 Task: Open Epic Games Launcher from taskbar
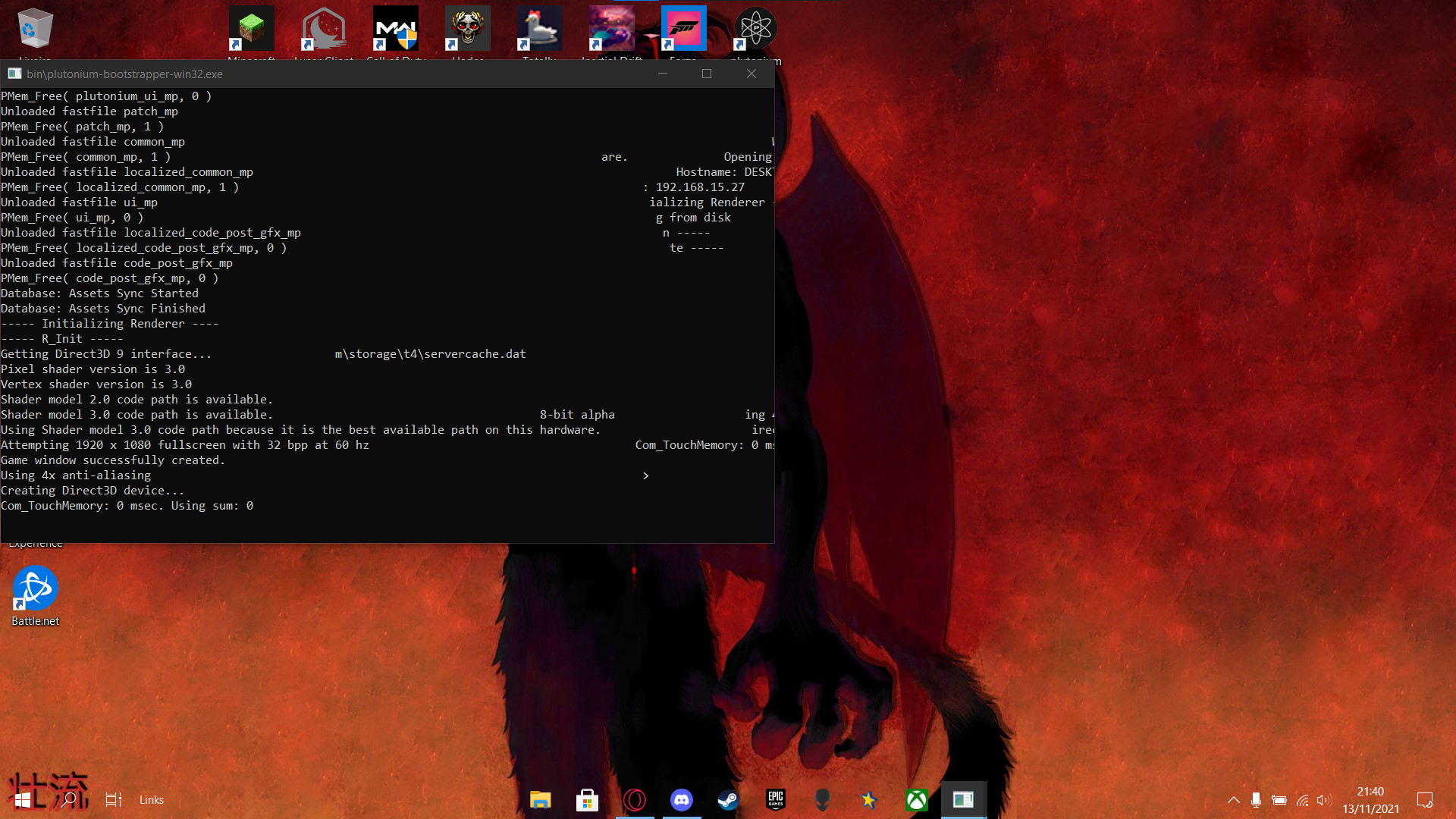(x=776, y=799)
